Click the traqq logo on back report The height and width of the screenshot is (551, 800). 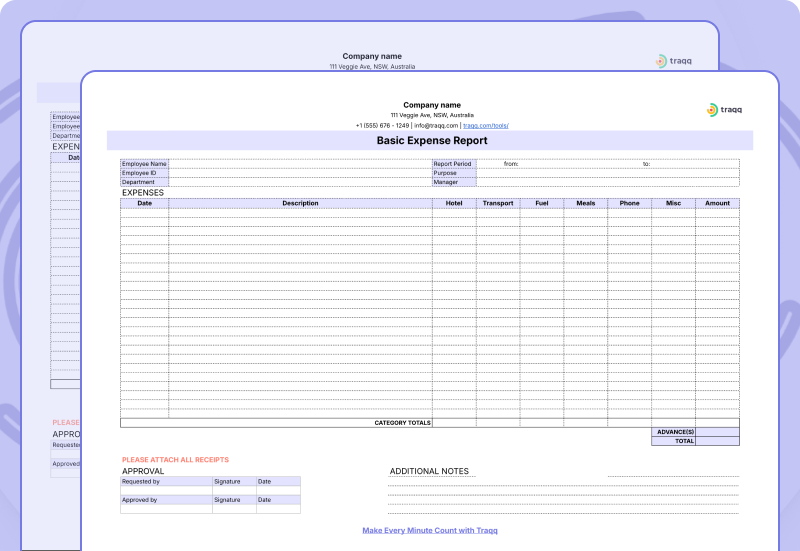click(673, 61)
